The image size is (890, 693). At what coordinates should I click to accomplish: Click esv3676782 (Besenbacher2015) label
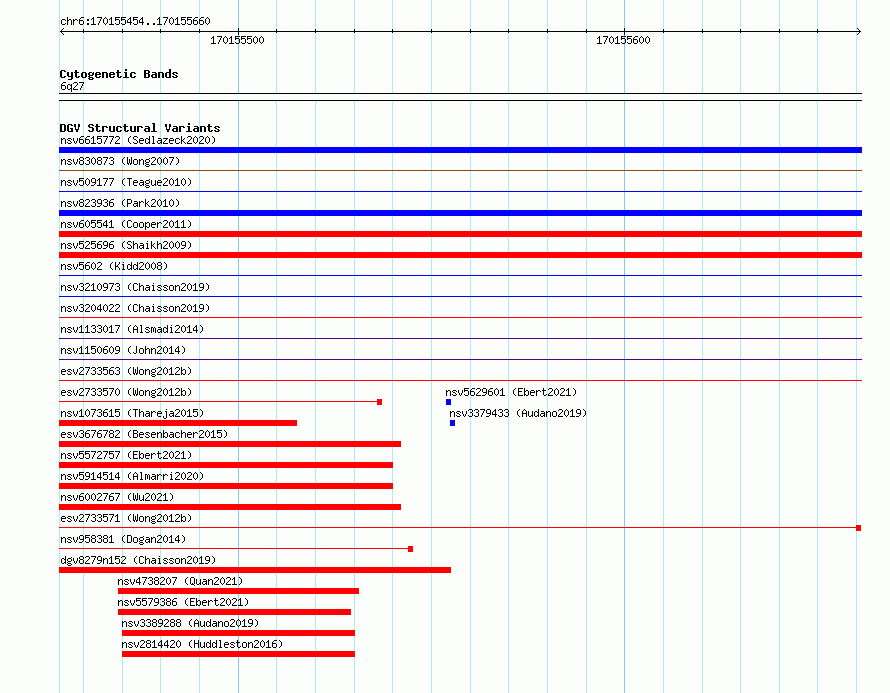point(144,434)
